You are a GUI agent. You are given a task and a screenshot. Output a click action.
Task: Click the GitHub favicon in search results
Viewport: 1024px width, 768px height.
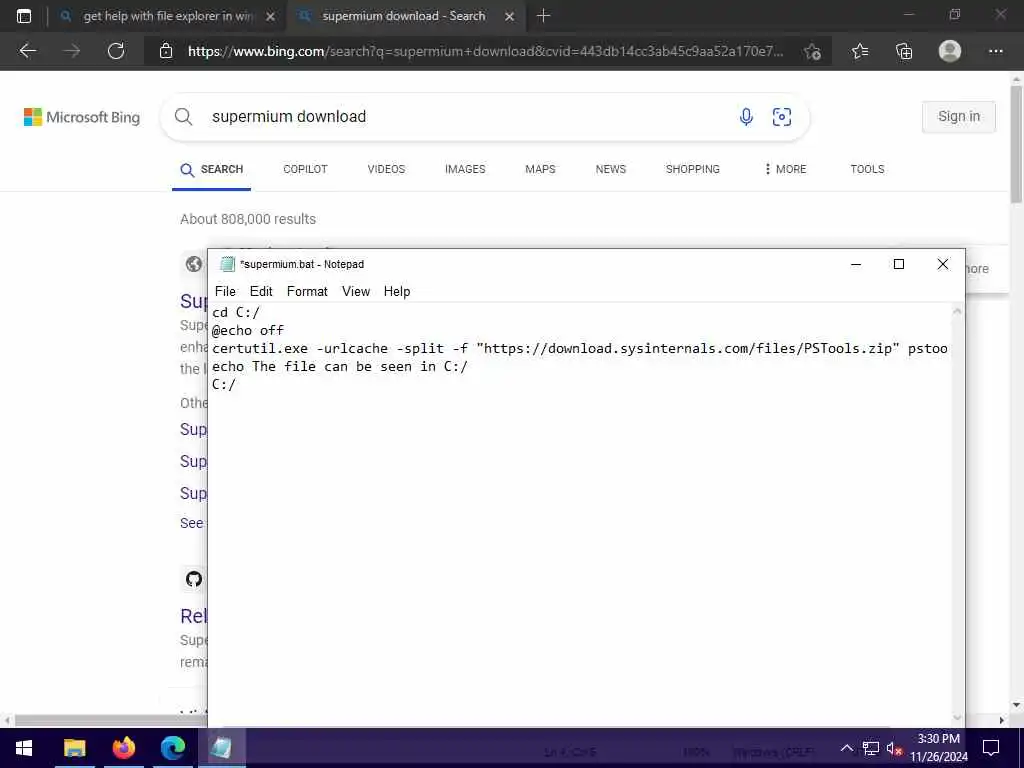tap(194, 579)
